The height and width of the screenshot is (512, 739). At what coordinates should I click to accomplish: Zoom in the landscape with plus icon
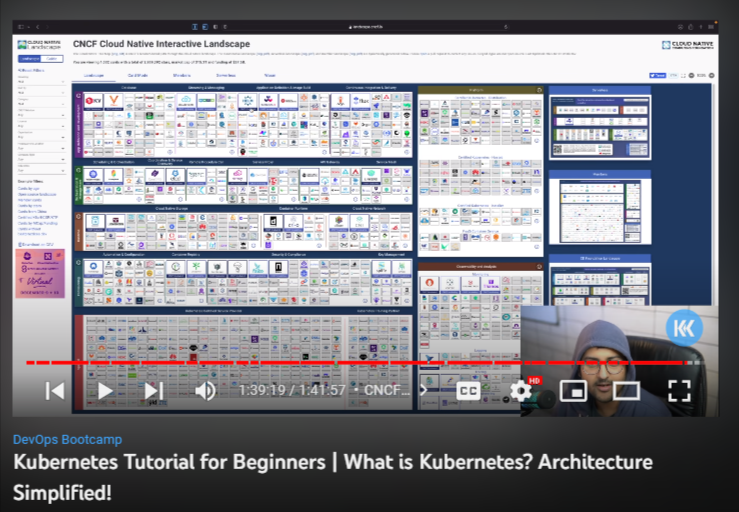coord(712,75)
